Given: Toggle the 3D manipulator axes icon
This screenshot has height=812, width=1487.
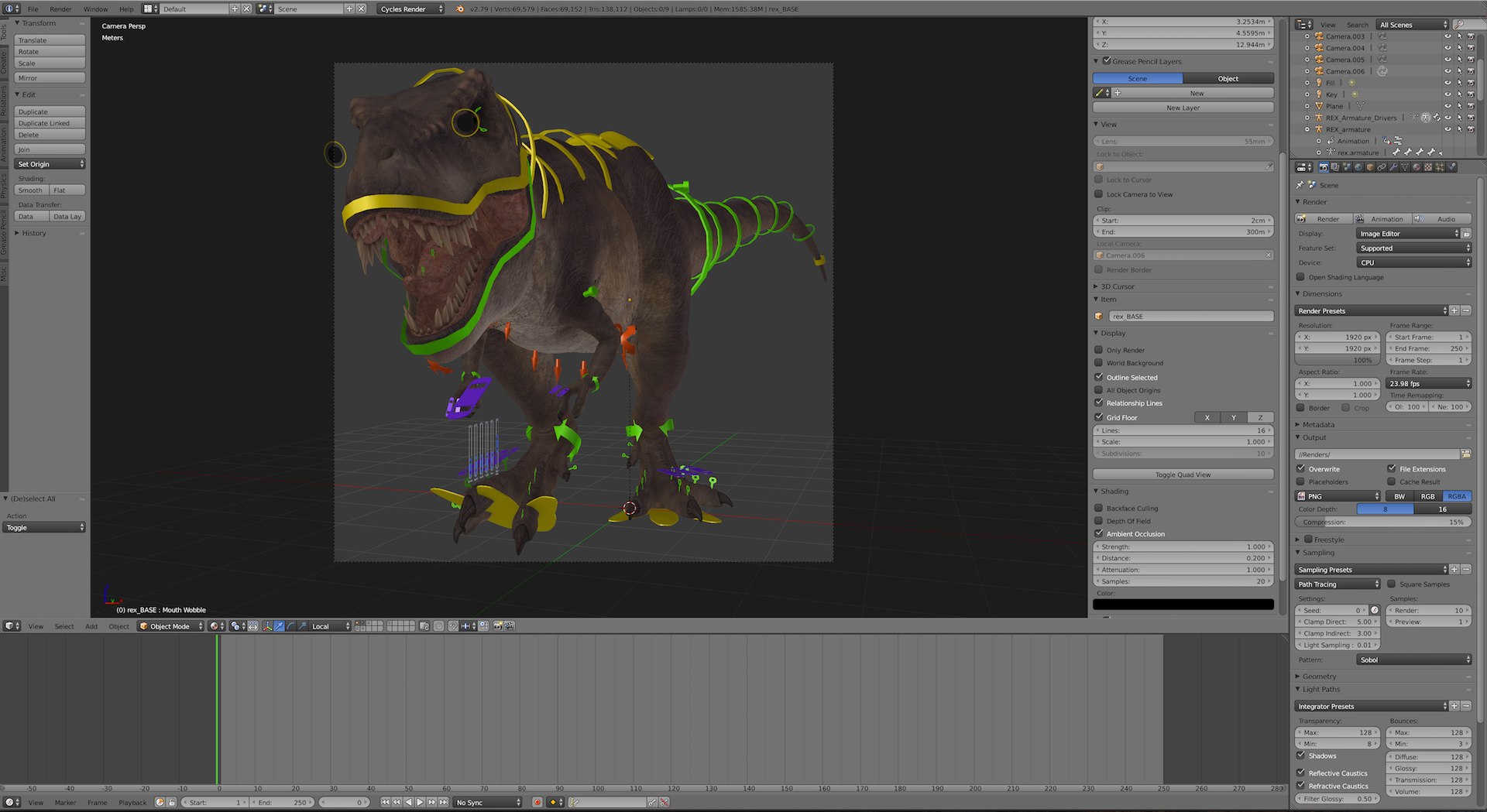Looking at the screenshot, I should (267, 626).
